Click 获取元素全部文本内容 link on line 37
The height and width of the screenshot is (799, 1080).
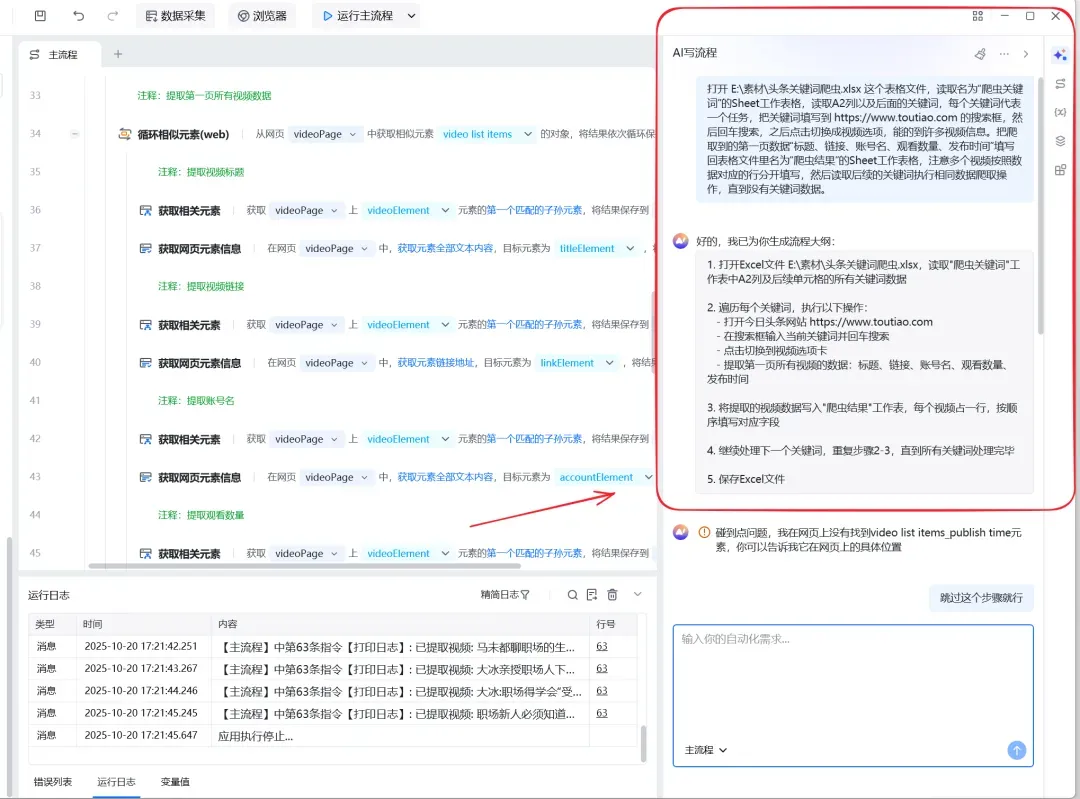click(445, 248)
